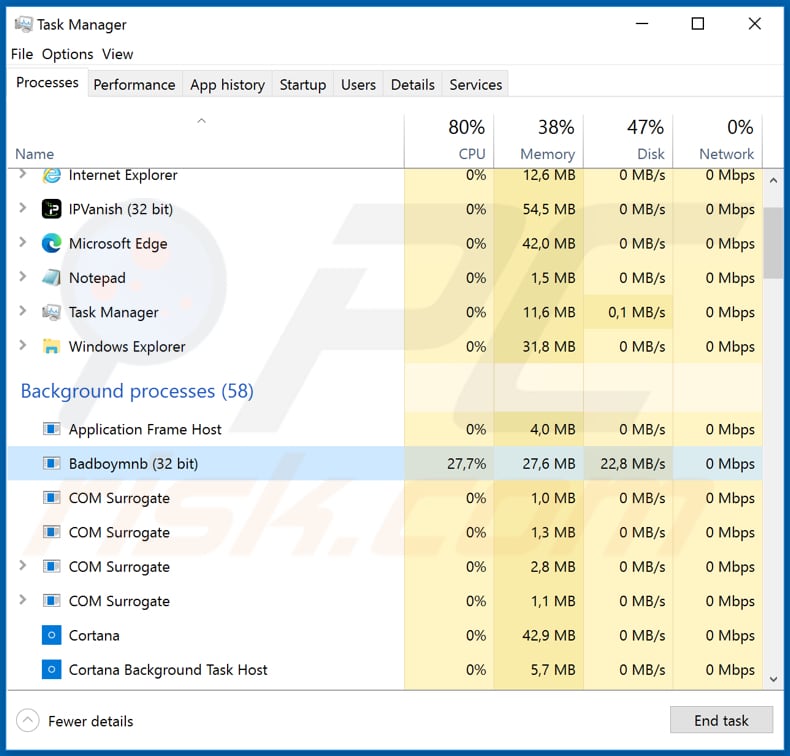
Task: Click the 42,0 MB Microsoft Edge memory value
Action: (549, 243)
